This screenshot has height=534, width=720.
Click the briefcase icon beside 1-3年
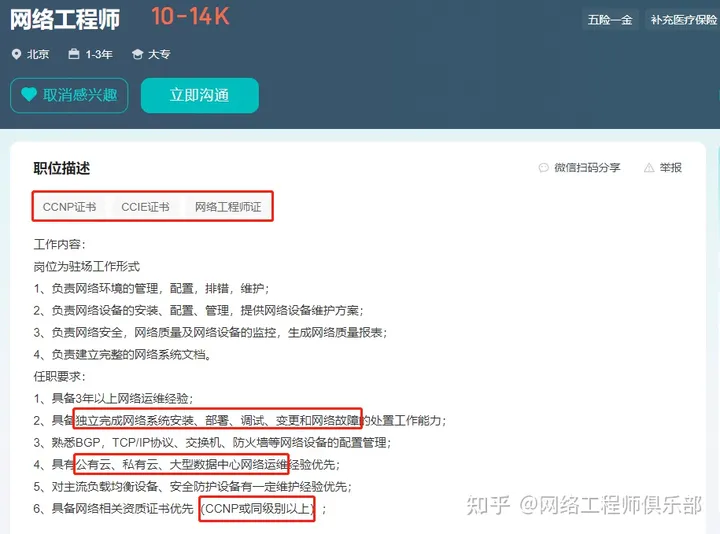coord(73,54)
